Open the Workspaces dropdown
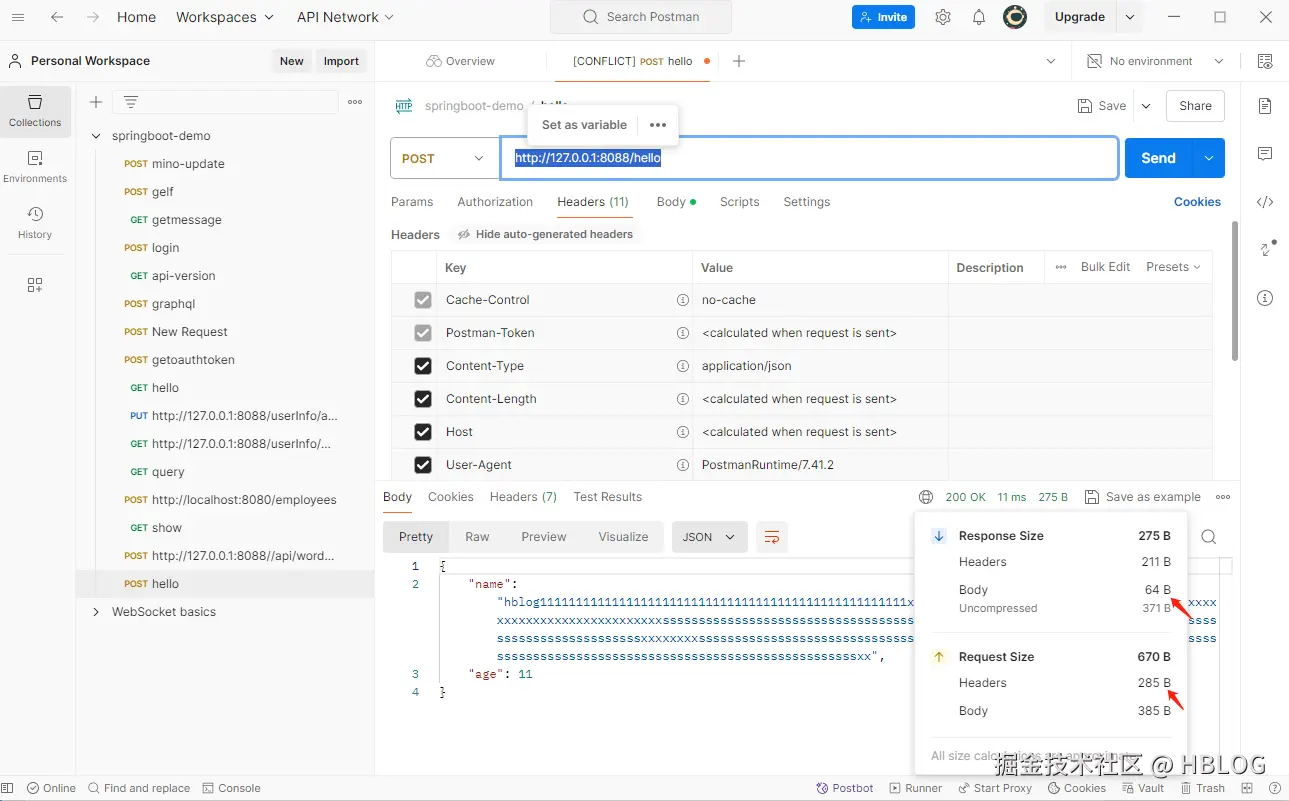Viewport: 1289px width, 801px height. pos(225,17)
